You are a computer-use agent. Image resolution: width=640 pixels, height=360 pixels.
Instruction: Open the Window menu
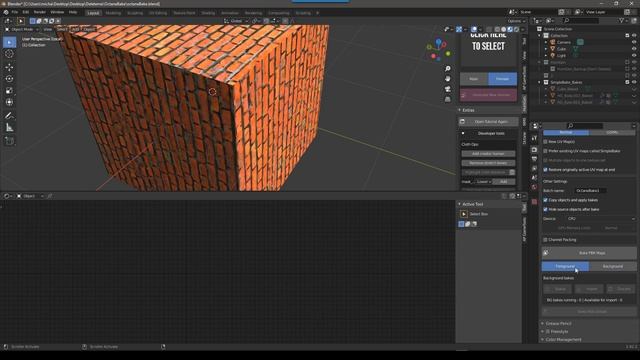click(x=57, y=12)
